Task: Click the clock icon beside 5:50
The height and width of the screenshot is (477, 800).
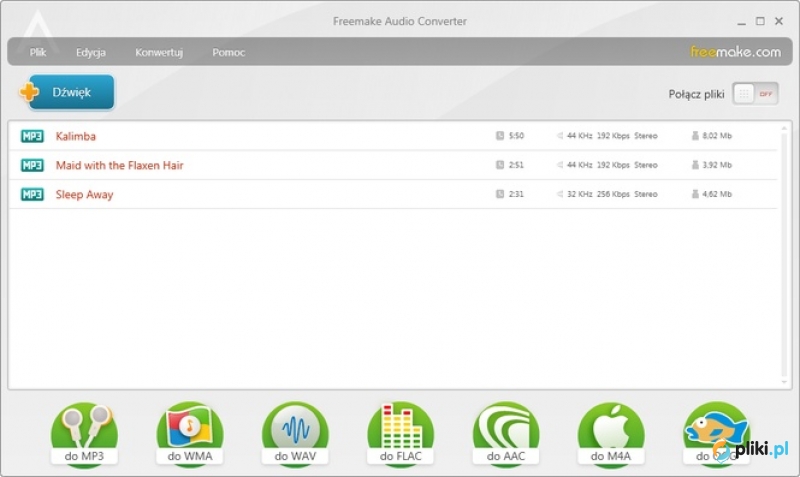Action: (x=500, y=136)
